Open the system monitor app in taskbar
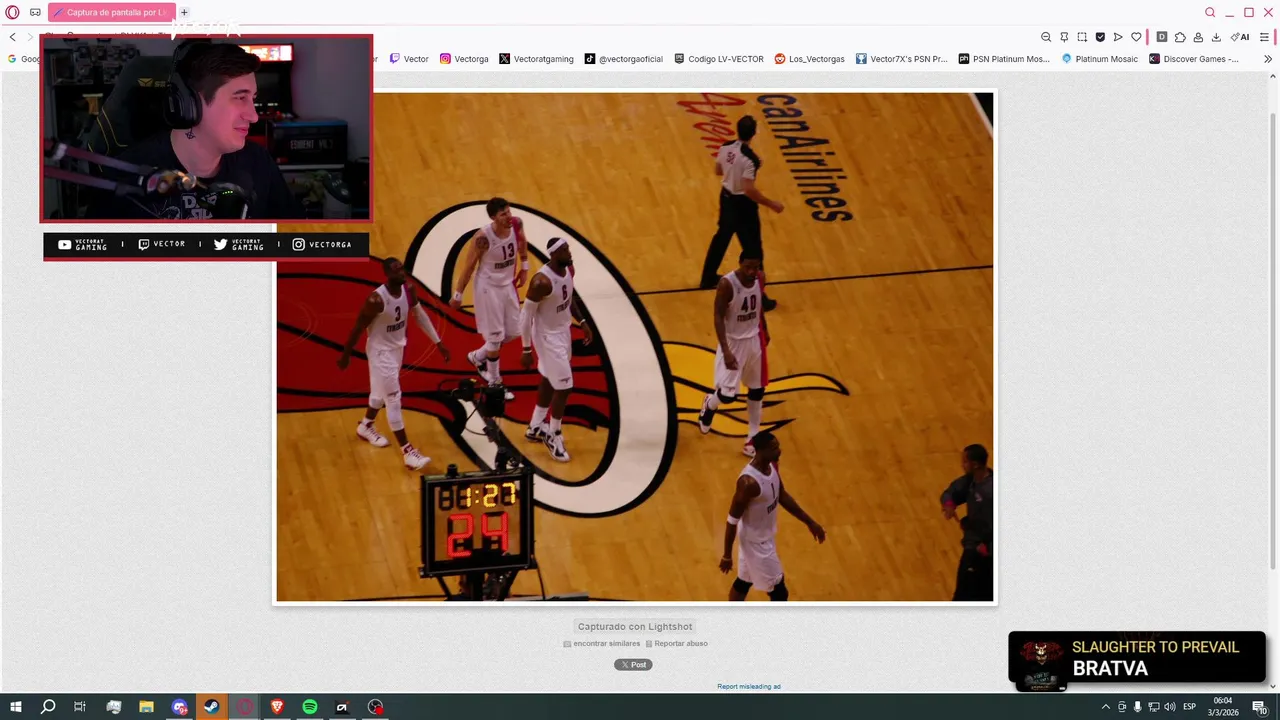The height and width of the screenshot is (720, 1280). tap(113, 707)
